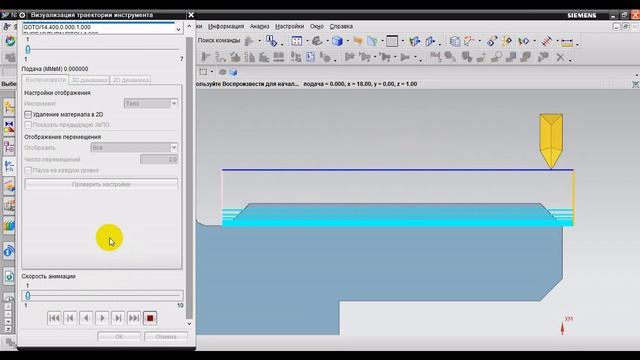Open the Окно menu

click(x=317, y=26)
